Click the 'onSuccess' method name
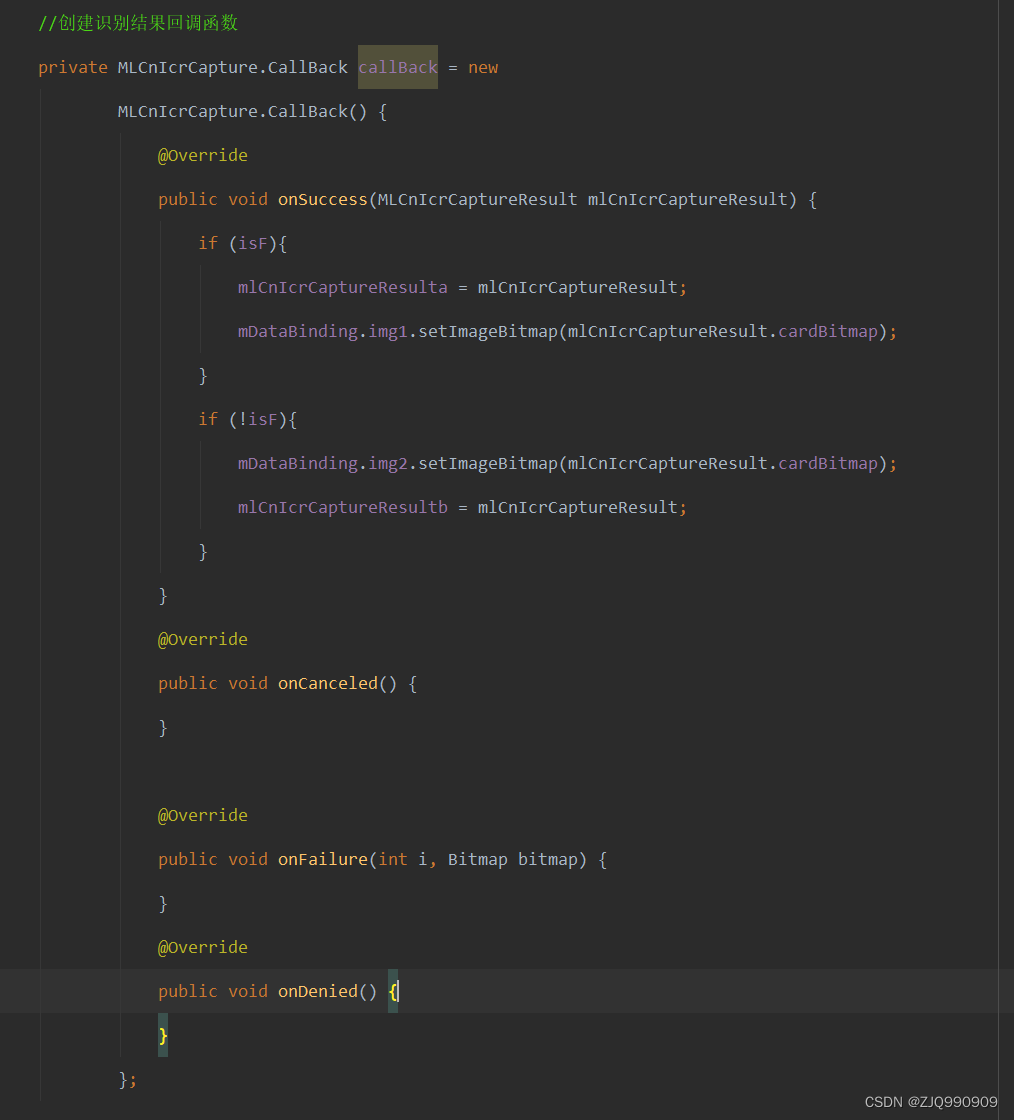This screenshot has height=1120, width=1014. coord(323,199)
